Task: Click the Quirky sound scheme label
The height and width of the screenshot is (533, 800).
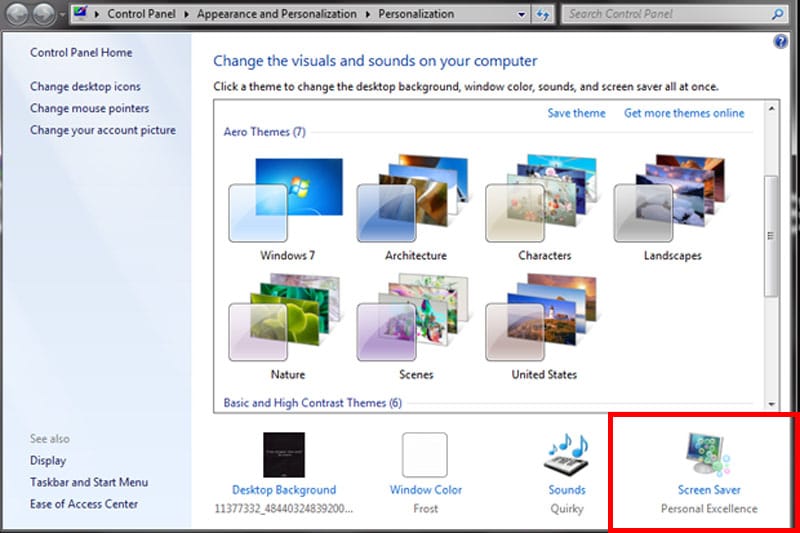Action: coord(567,509)
